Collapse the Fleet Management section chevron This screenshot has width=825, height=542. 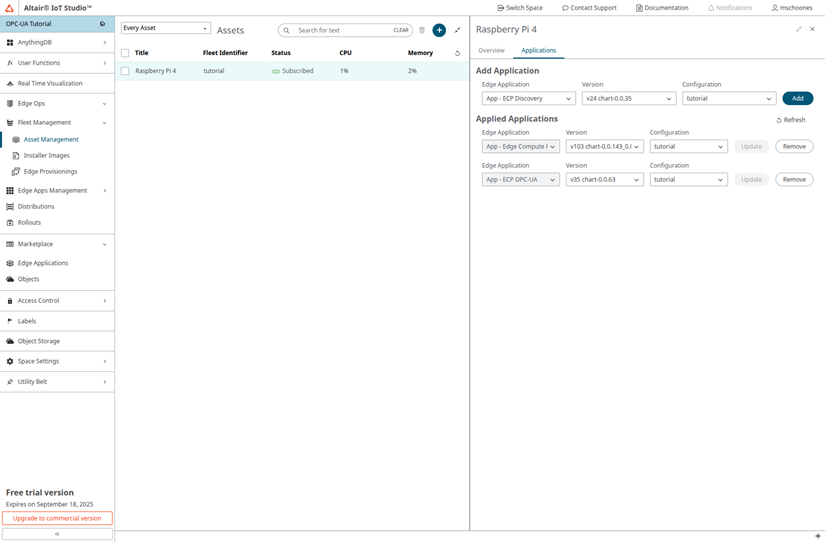pos(104,123)
